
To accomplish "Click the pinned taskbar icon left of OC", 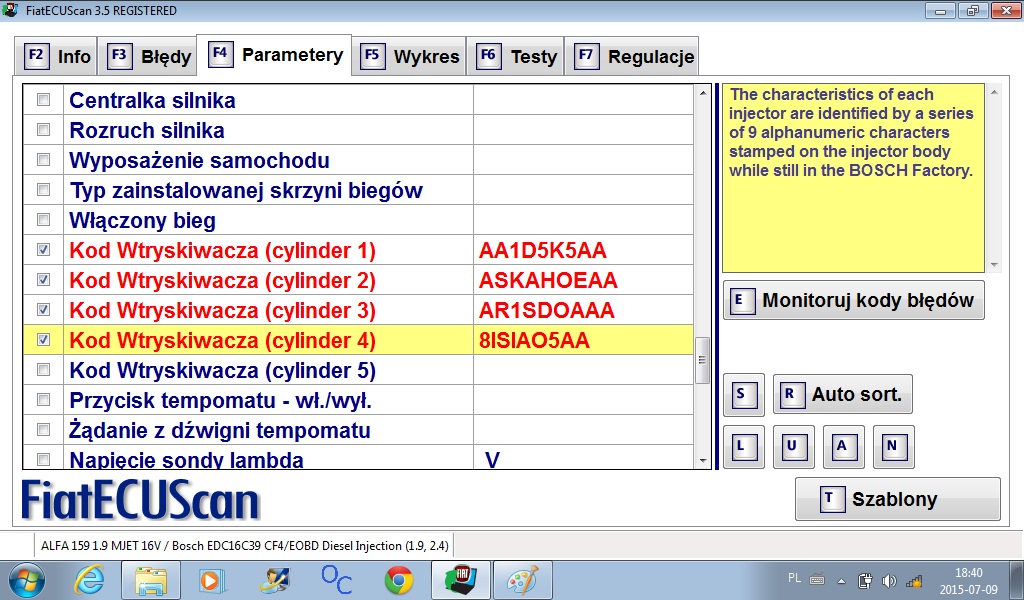I will tap(274, 580).
